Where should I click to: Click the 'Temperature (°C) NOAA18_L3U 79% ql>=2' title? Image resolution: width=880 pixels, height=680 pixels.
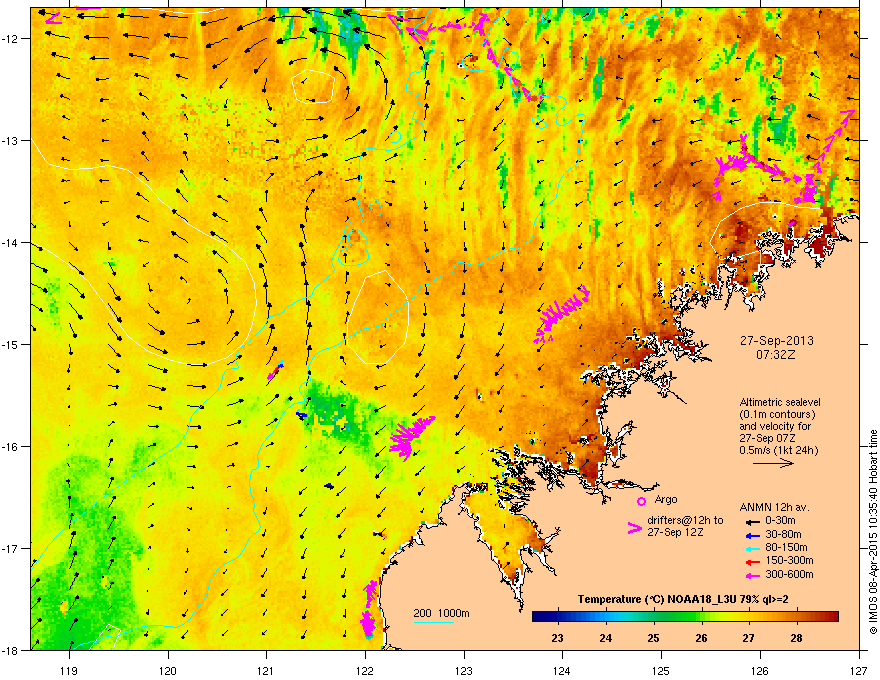683,600
